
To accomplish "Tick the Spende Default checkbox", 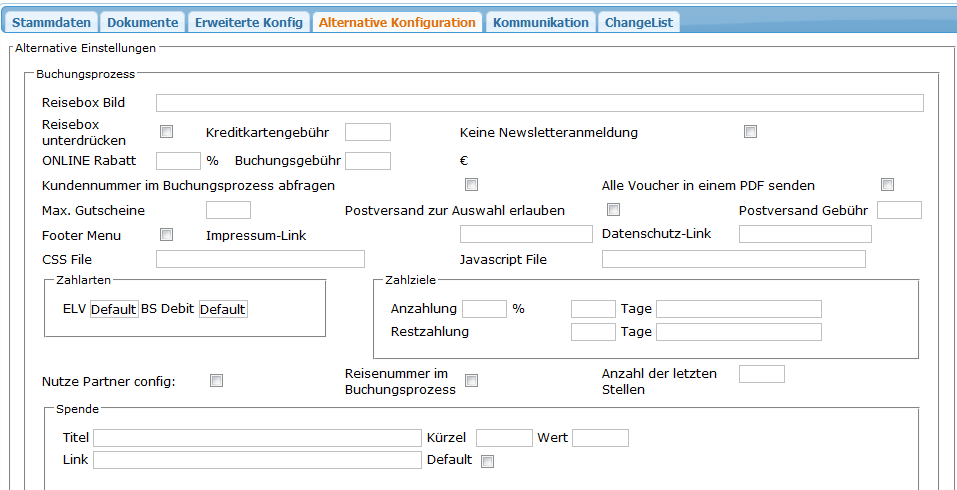I will pyautogui.click(x=488, y=461).
